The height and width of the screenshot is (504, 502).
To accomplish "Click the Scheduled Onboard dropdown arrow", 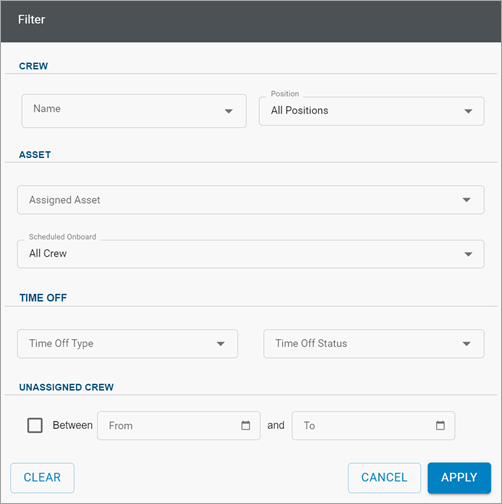I will point(468,254).
